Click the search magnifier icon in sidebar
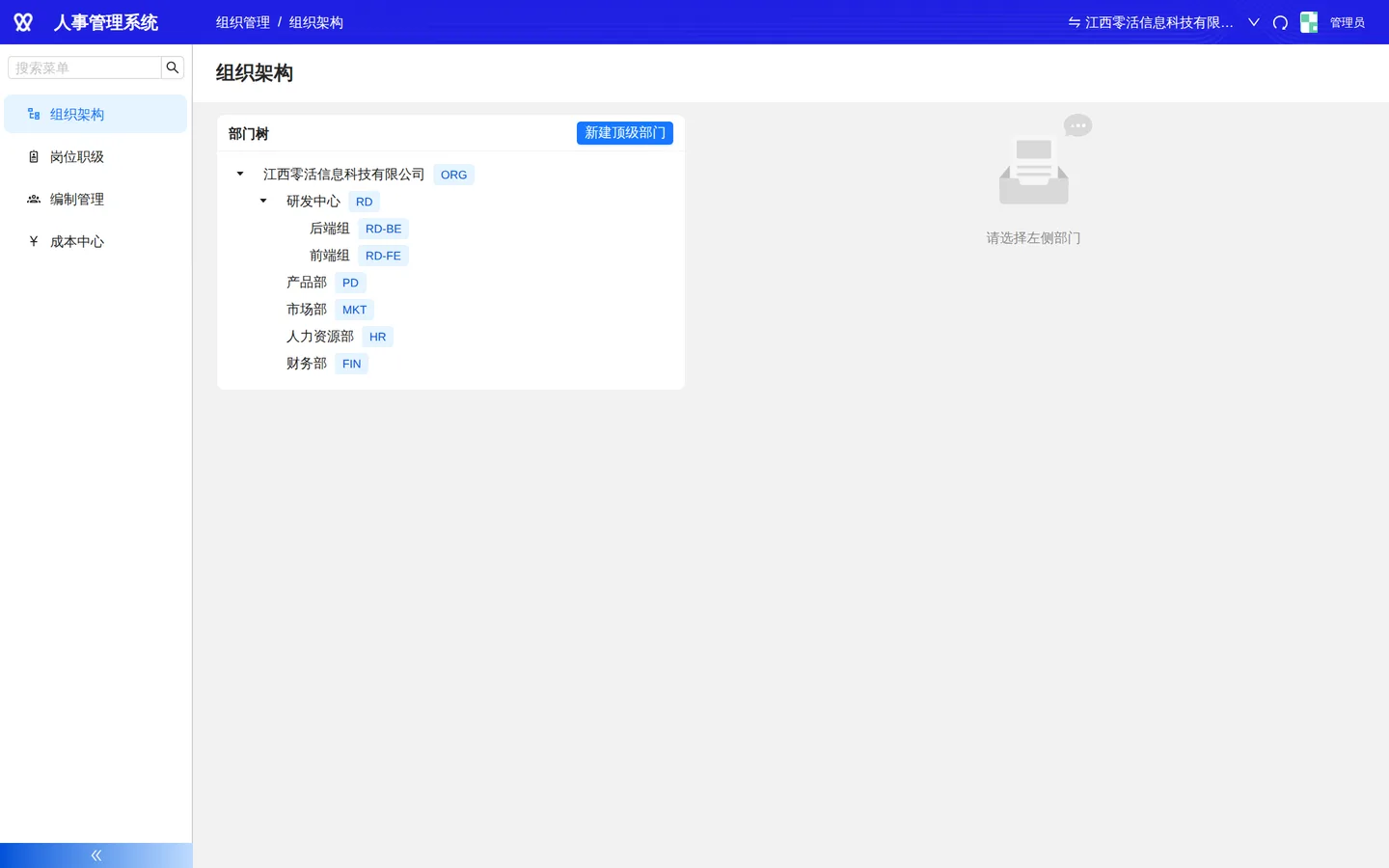 (x=173, y=68)
